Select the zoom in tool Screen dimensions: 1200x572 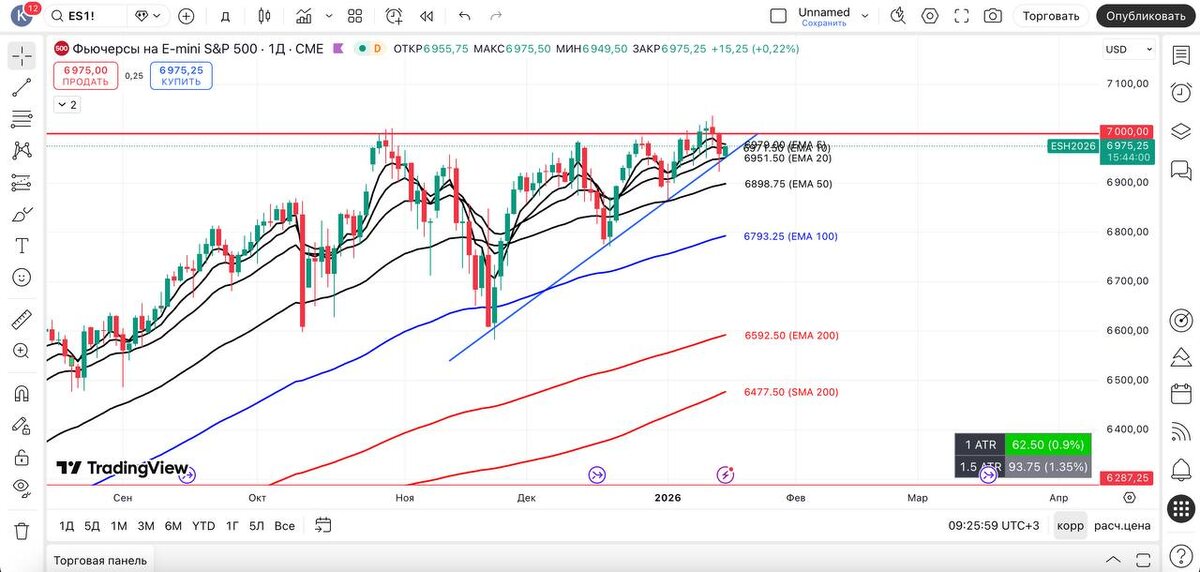click(21, 351)
